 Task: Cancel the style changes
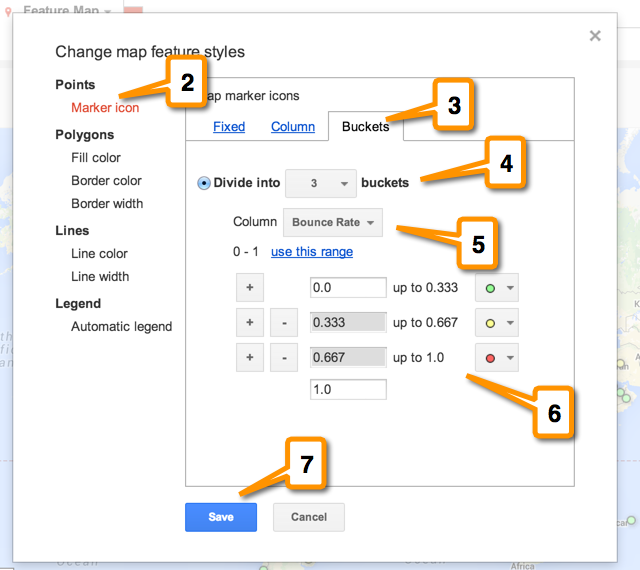pos(309,517)
